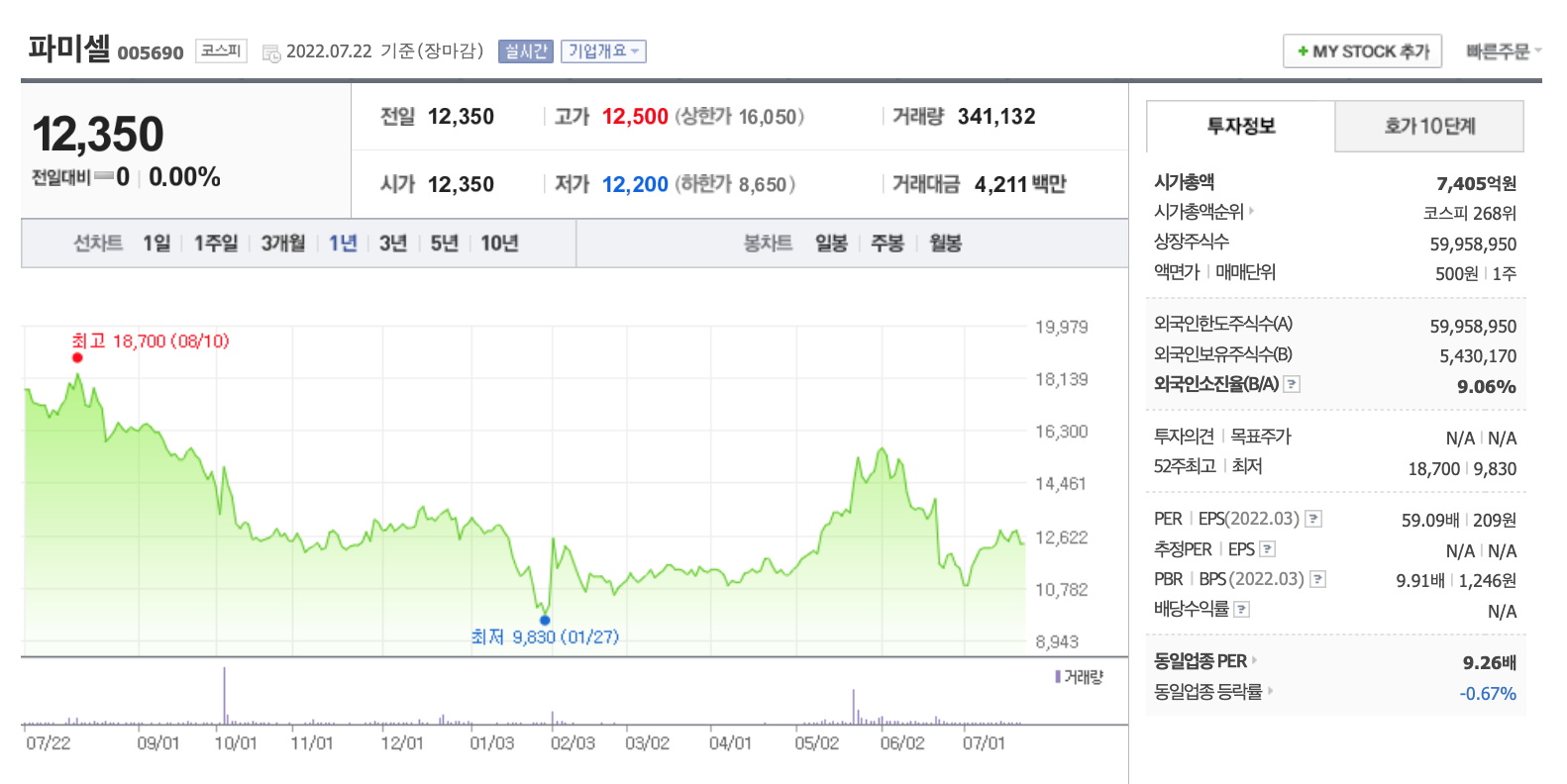This screenshot has width=1567, height=784.
Task: Open help icon next to 배당수익률
Action: coord(1242,610)
